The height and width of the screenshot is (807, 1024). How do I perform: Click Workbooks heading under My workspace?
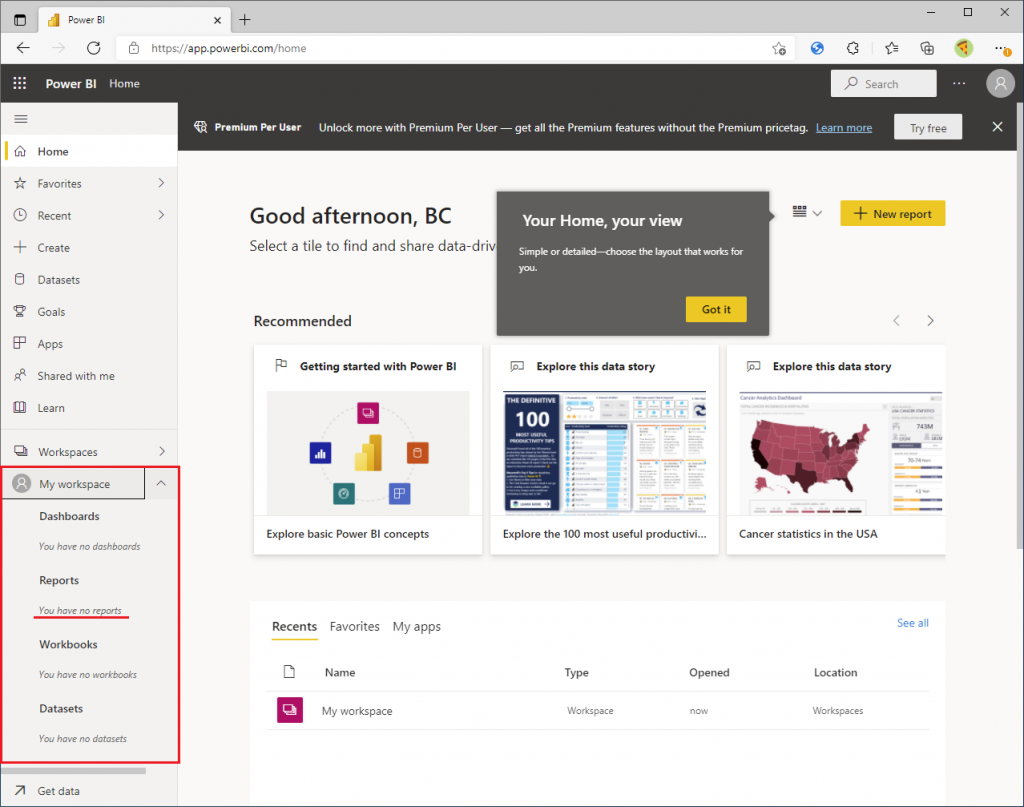coord(68,644)
